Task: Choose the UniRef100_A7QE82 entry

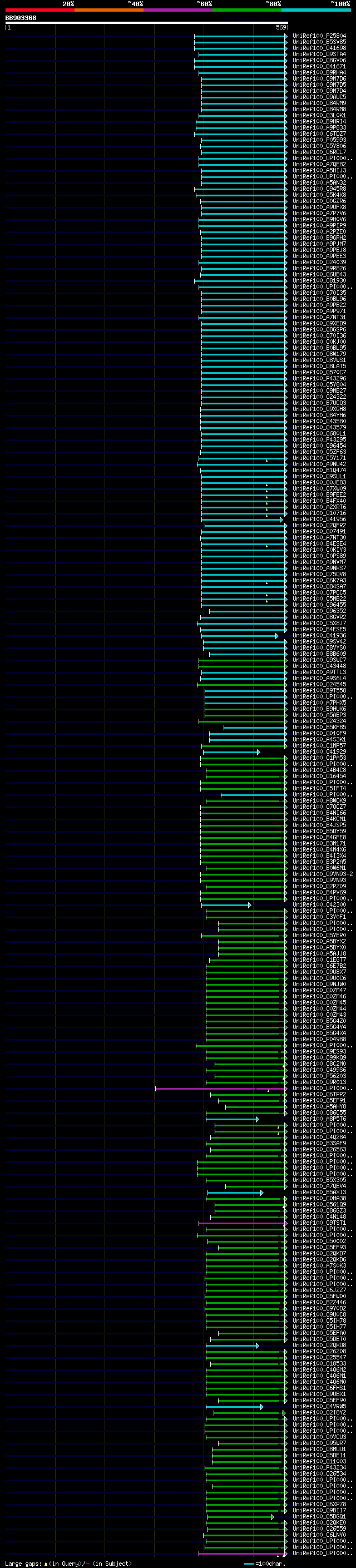Action: click(x=319, y=164)
